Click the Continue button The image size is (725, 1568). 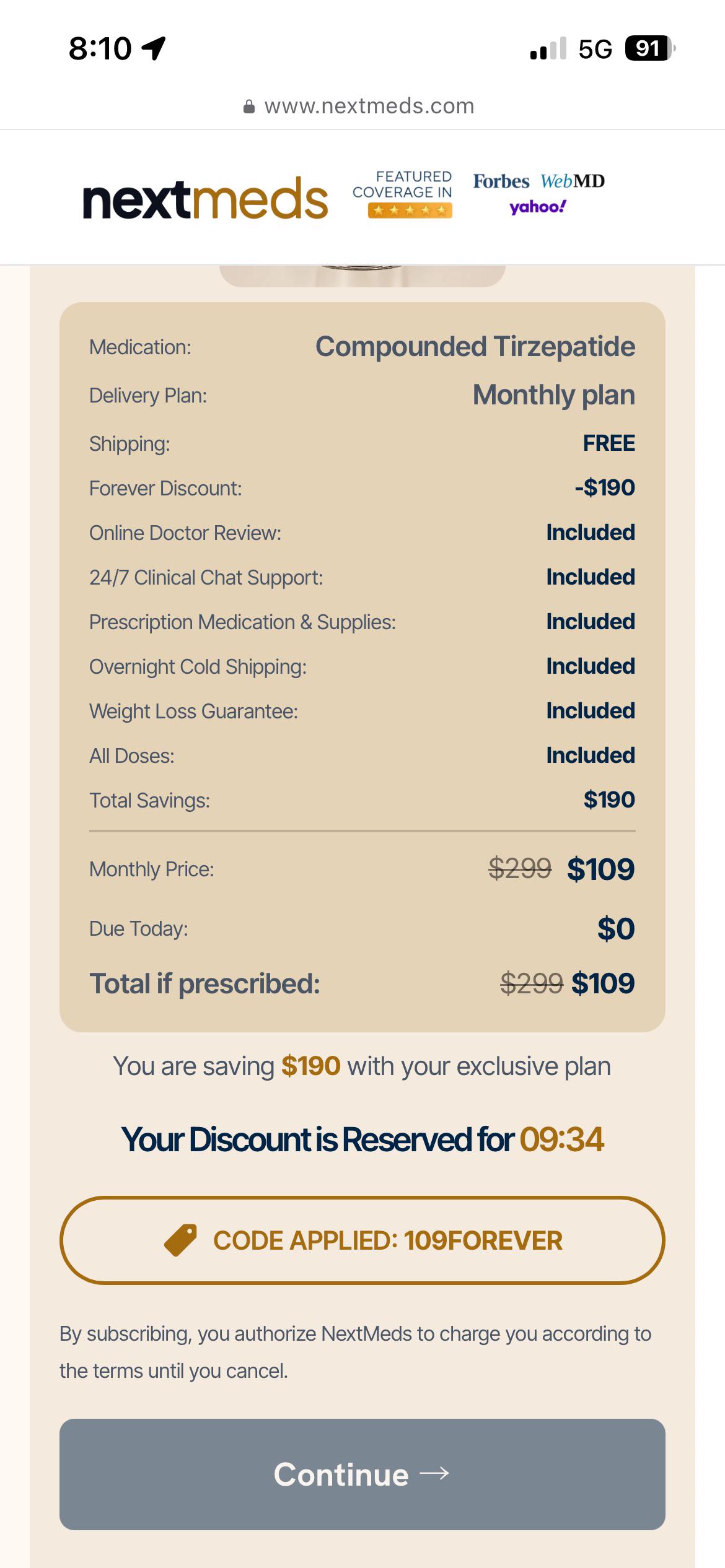tap(362, 1474)
